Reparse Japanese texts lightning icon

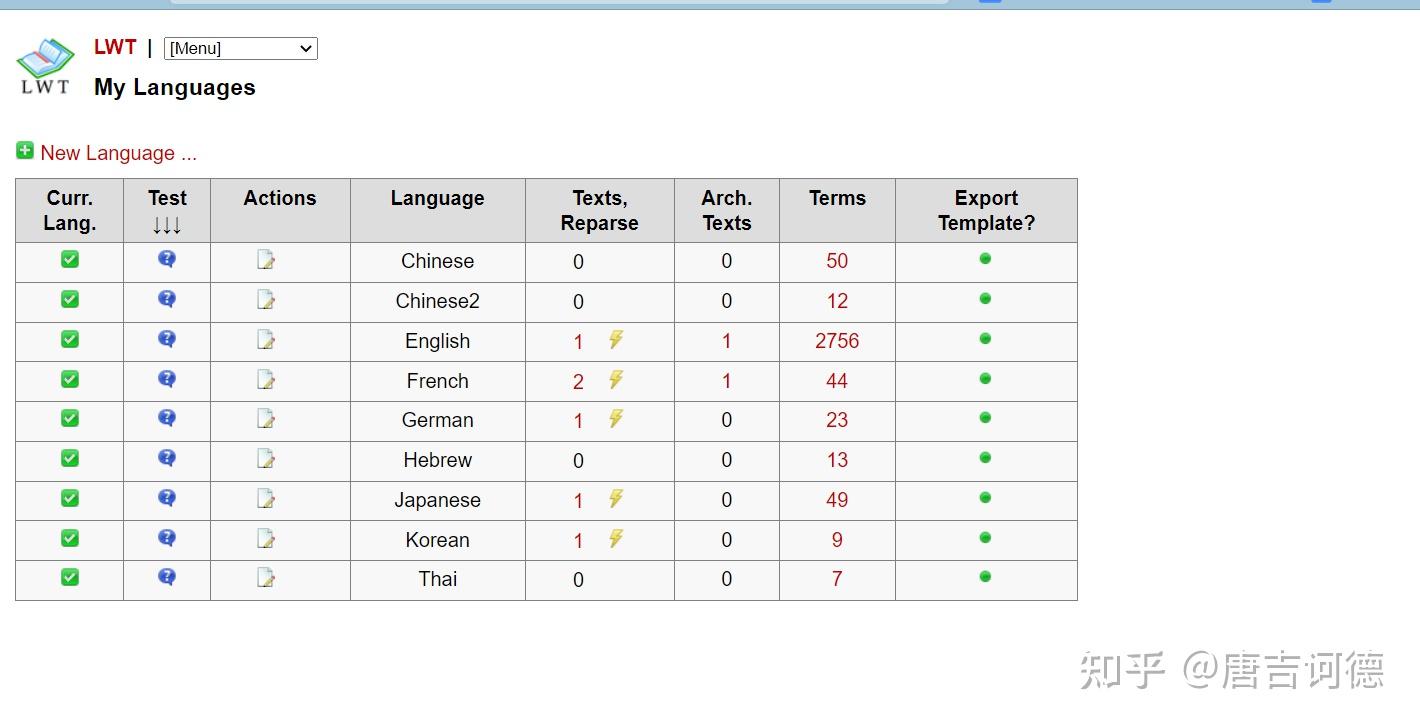tap(616, 498)
